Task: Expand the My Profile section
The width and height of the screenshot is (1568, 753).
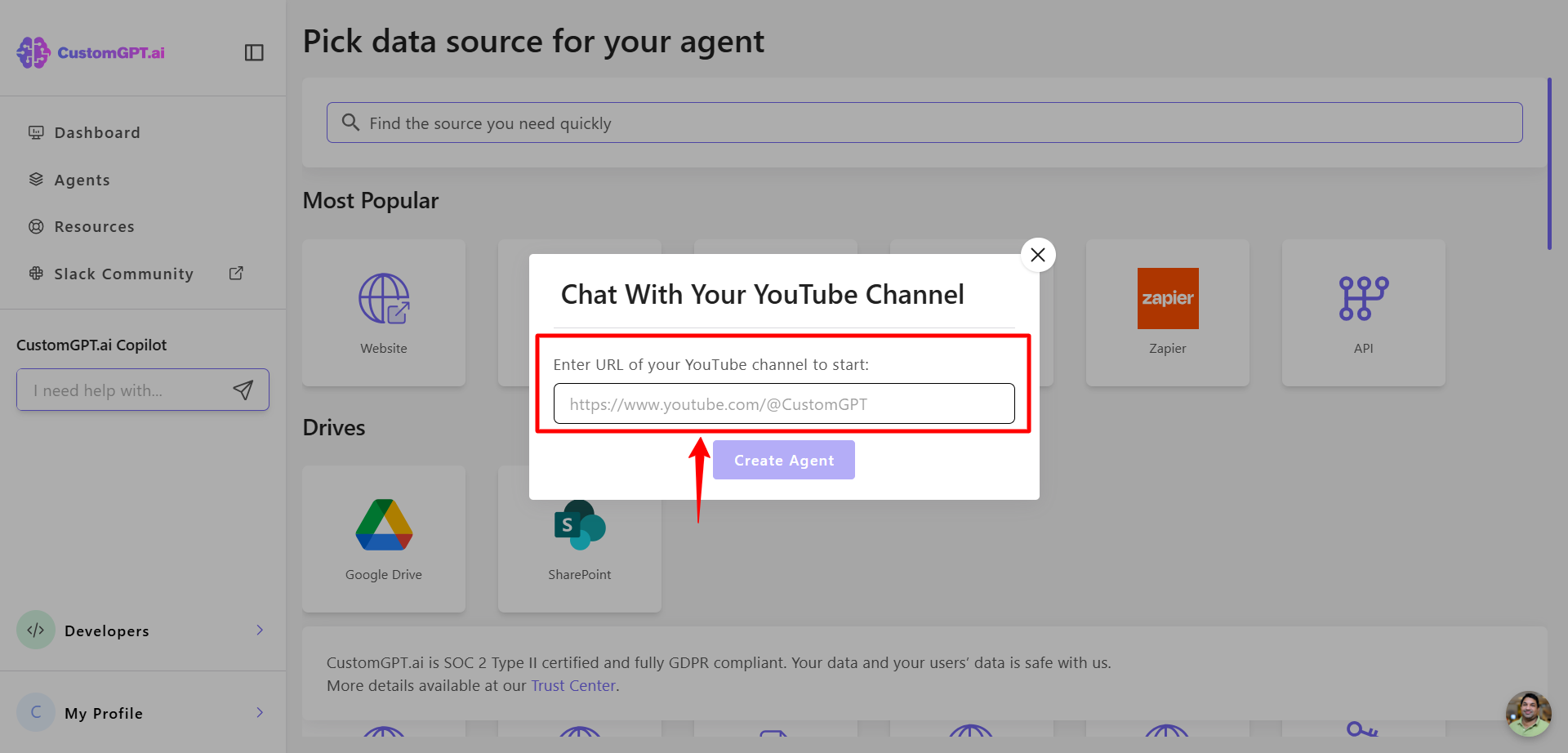Action: pyautogui.click(x=143, y=713)
